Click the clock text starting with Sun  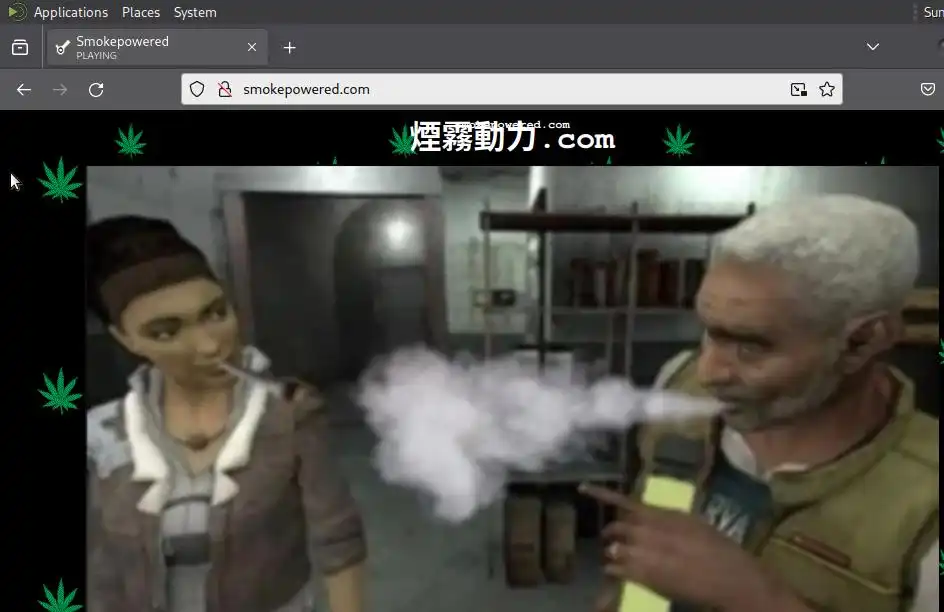point(933,12)
